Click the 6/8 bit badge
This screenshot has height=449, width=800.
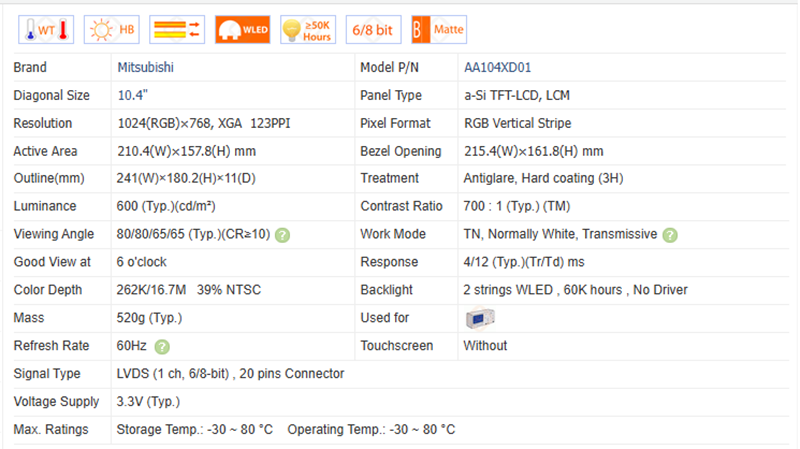[x=373, y=30]
